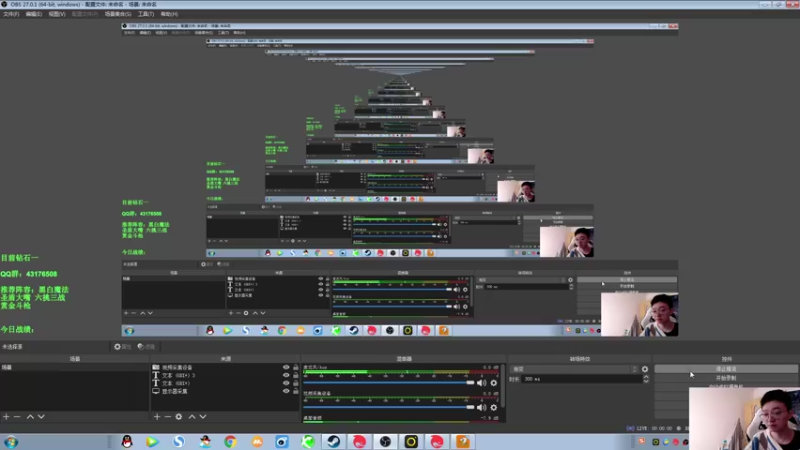Click the 停止推流 stop streaming button
Image resolution: width=800 pixels, height=450 pixels.
click(726, 369)
